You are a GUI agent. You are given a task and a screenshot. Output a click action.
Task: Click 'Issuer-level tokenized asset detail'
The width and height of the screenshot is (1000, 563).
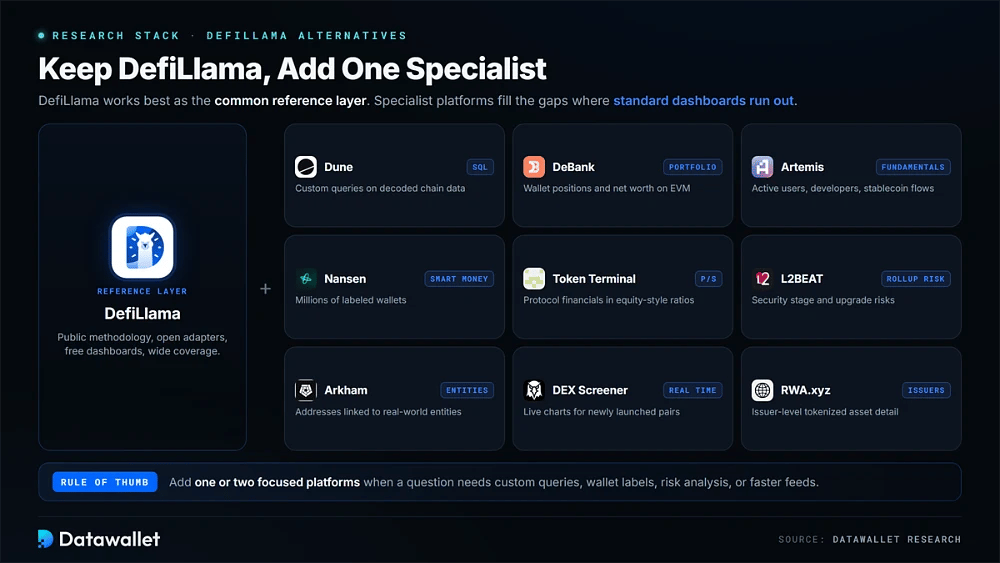tap(825, 412)
